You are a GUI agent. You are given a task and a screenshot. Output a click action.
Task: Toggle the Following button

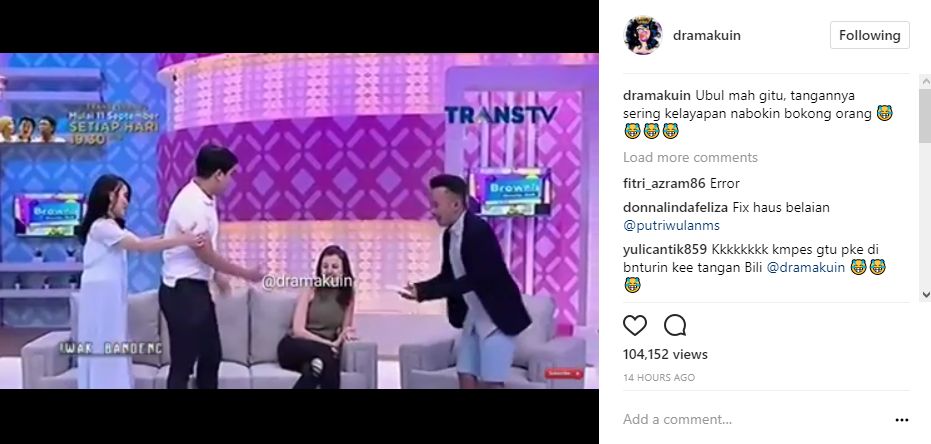[x=869, y=35]
